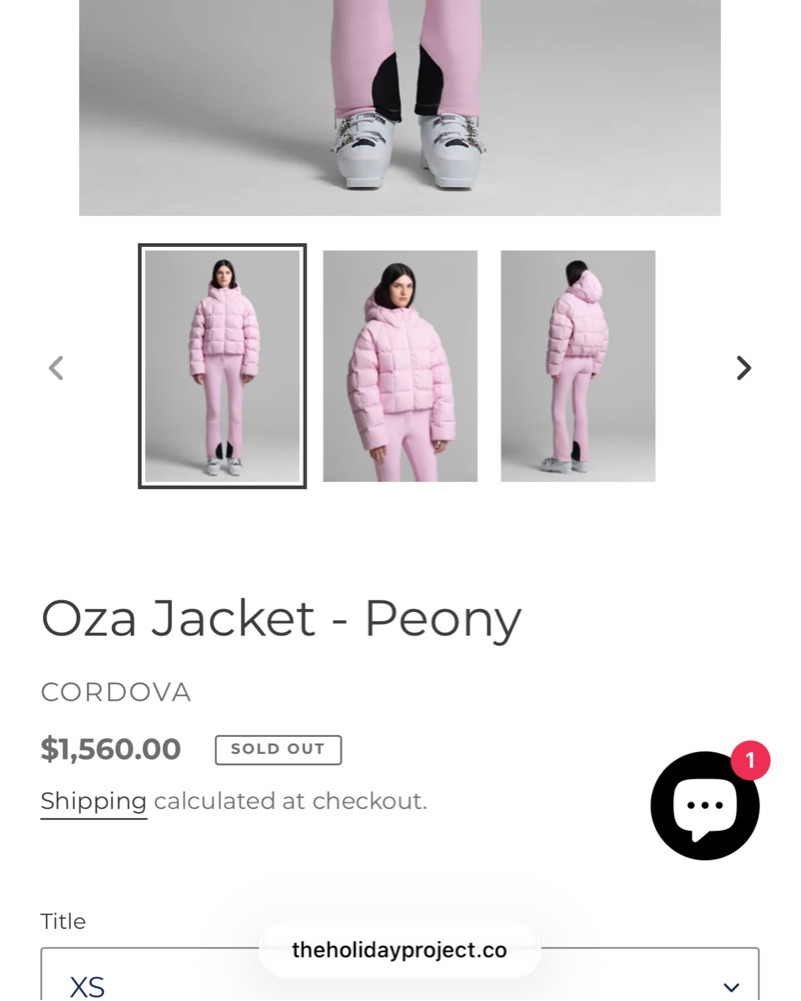Click the three dots inside chat bubble
801x1001 pixels.
click(x=704, y=805)
